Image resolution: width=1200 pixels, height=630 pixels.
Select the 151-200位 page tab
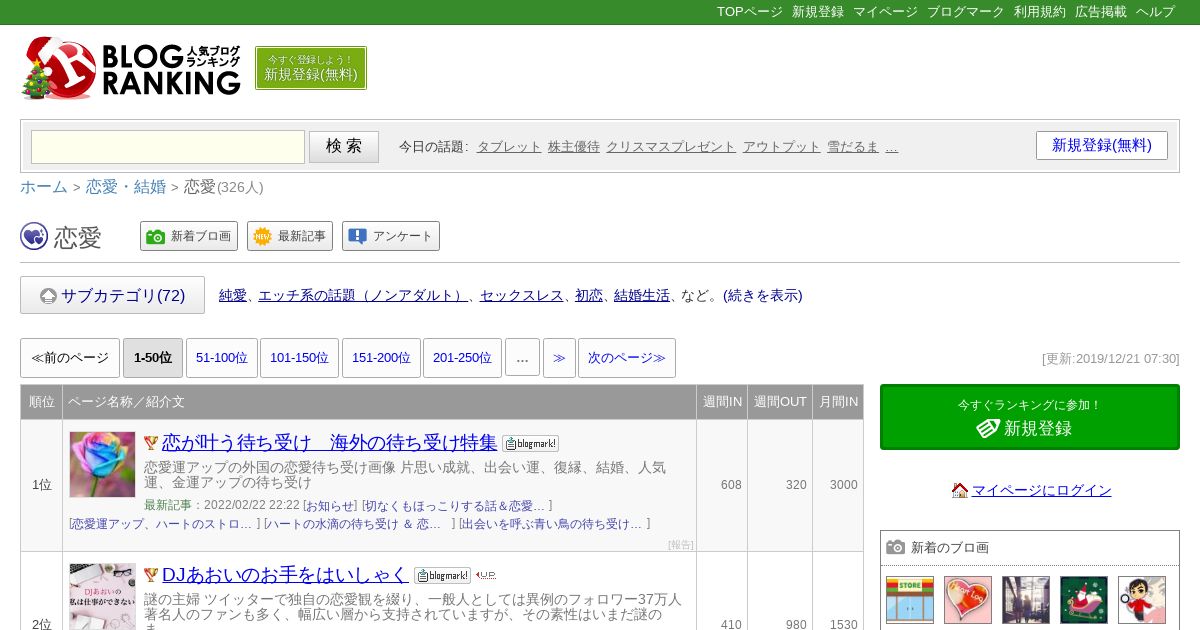coord(381,358)
